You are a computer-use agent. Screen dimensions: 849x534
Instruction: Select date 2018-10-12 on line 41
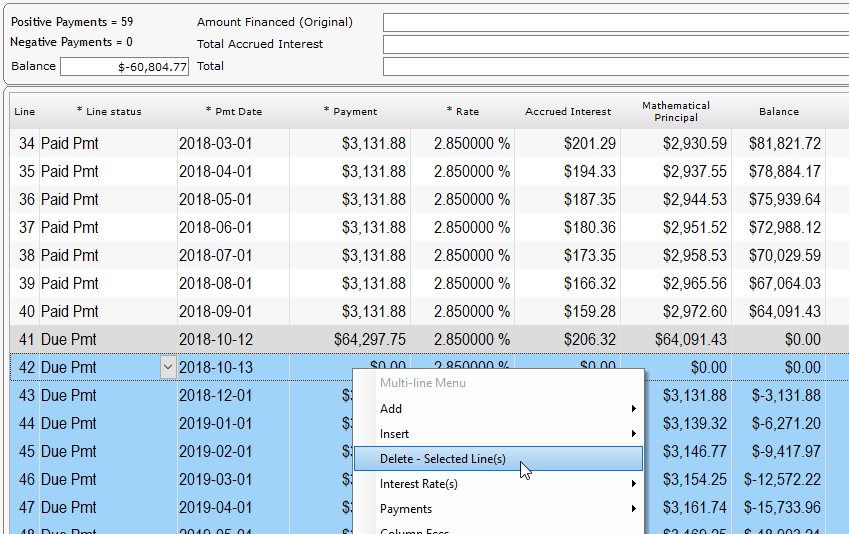click(x=233, y=340)
